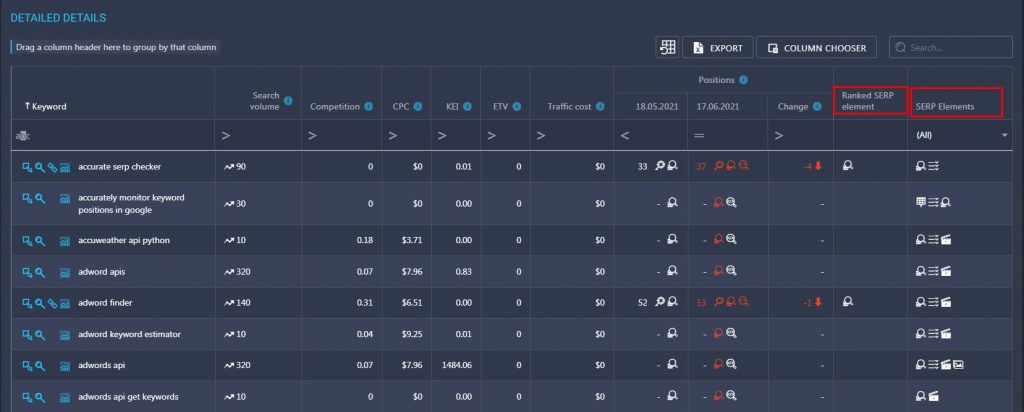Click the magnifier icon for adwords api

[x=40, y=366]
